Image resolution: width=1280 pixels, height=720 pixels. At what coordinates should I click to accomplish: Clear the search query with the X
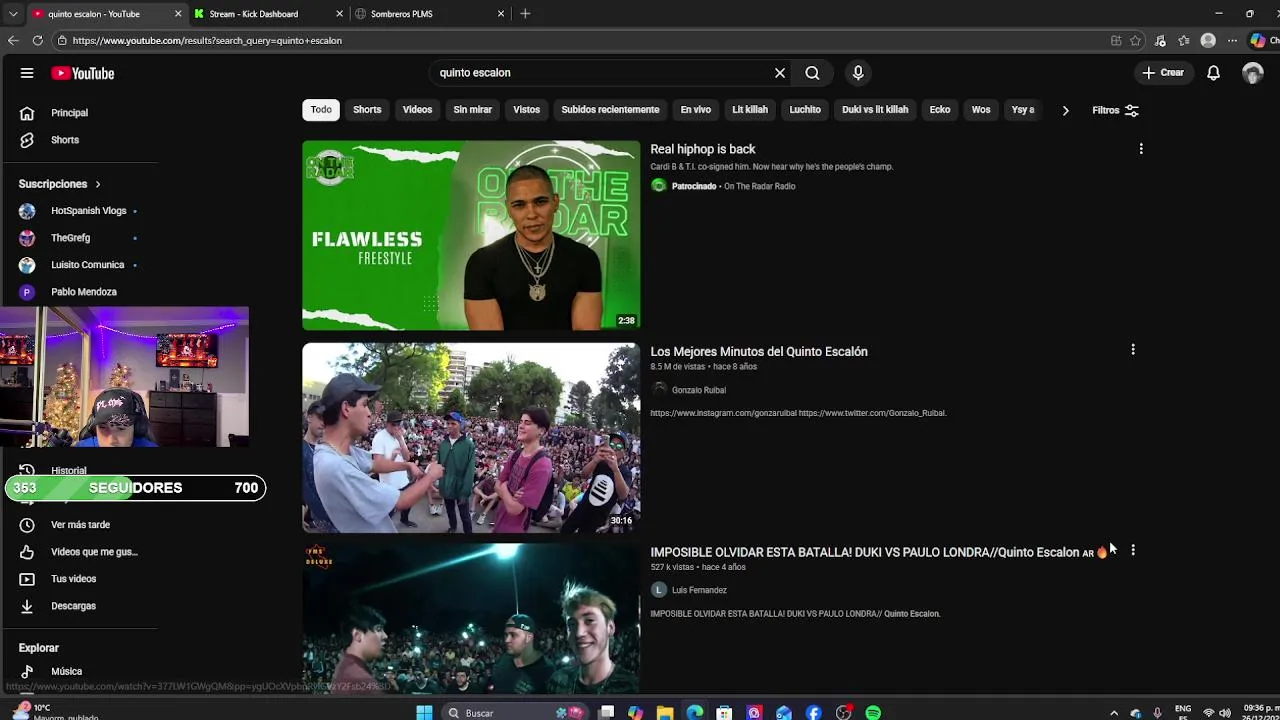click(x=780, y=73)
